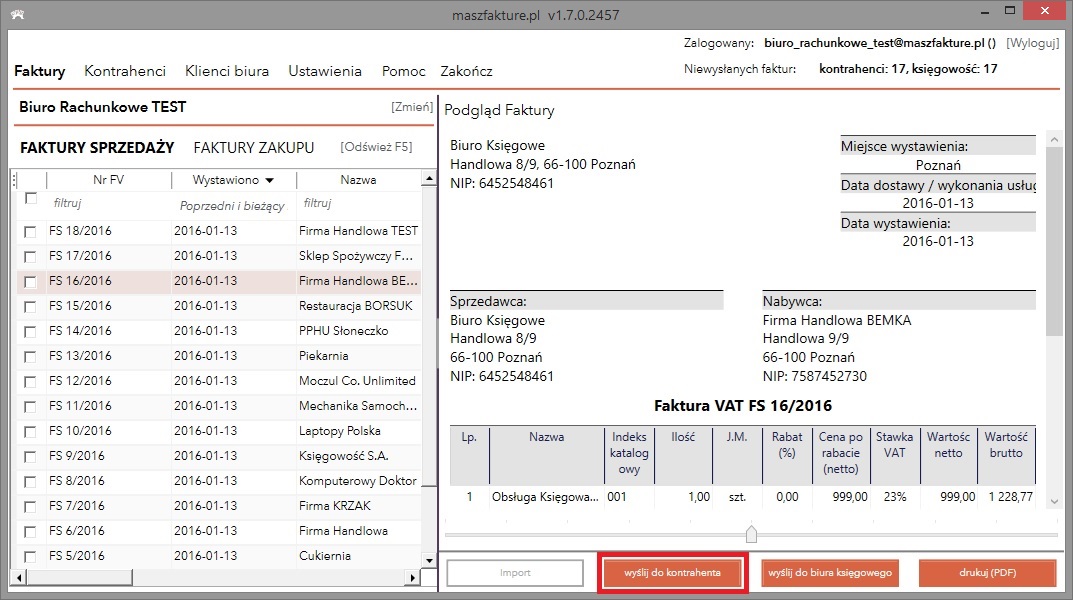Tick the checkbox for FS 13/2016
This screenshot has height=600, width=1073.
pos(30,356)
